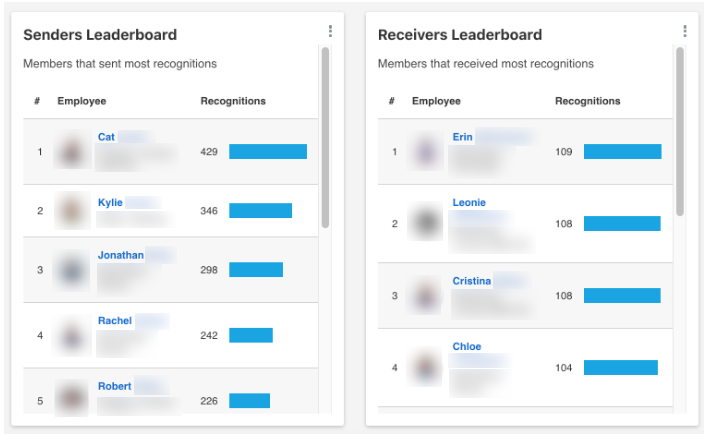
Task: Open Receivers Leaderboard three-dot options menu
Action: point(684,32)
